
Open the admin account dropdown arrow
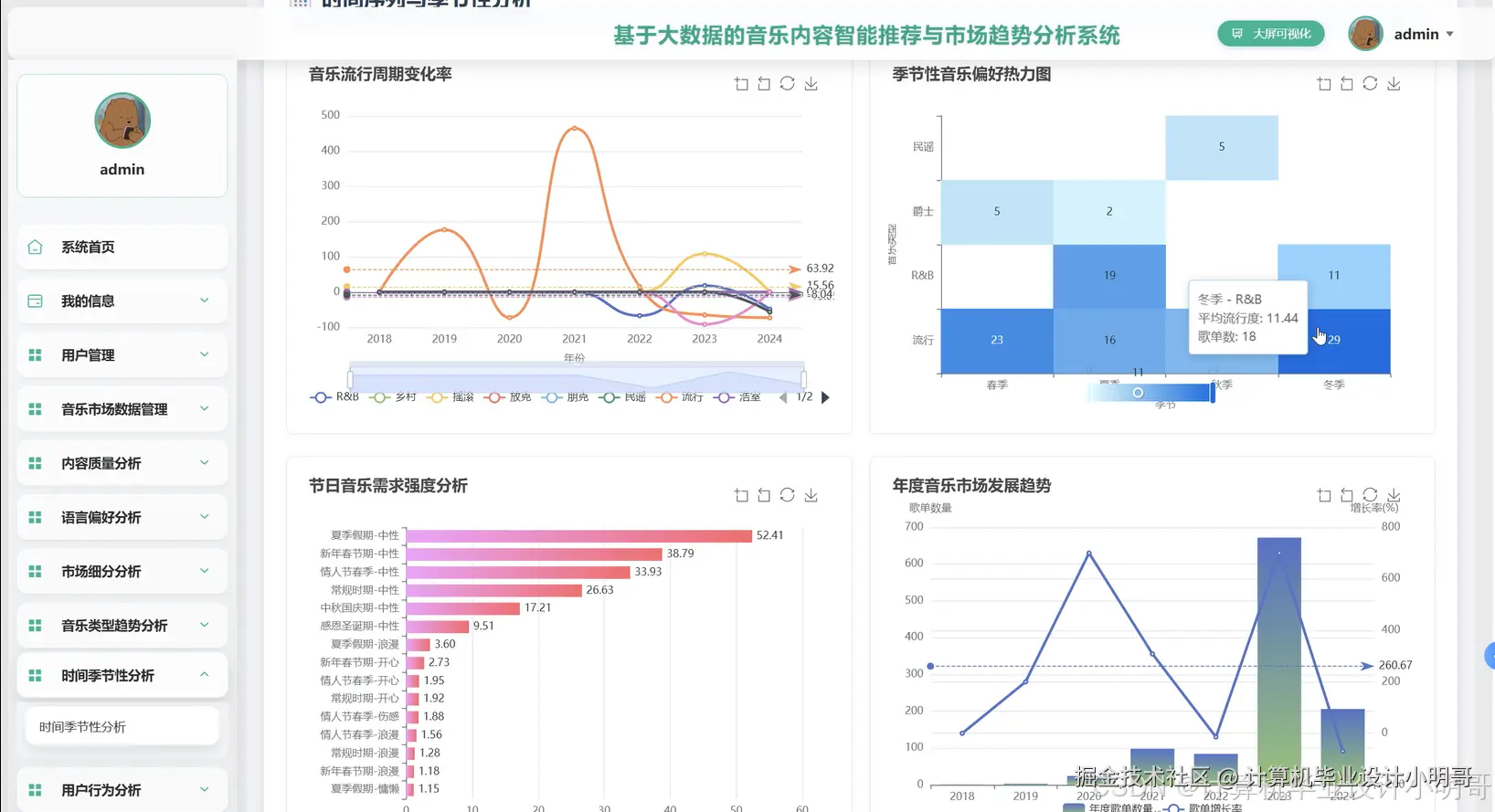pyautogui.click(x=1450, y=35)
